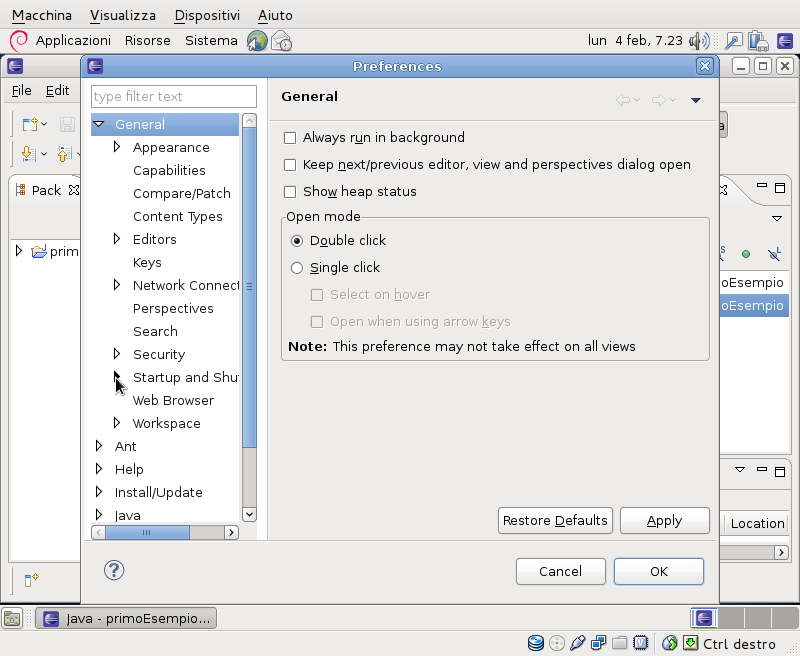Click the show desktop icon in bottom panel
800x656 pixels.
click(x=12, y=618)
